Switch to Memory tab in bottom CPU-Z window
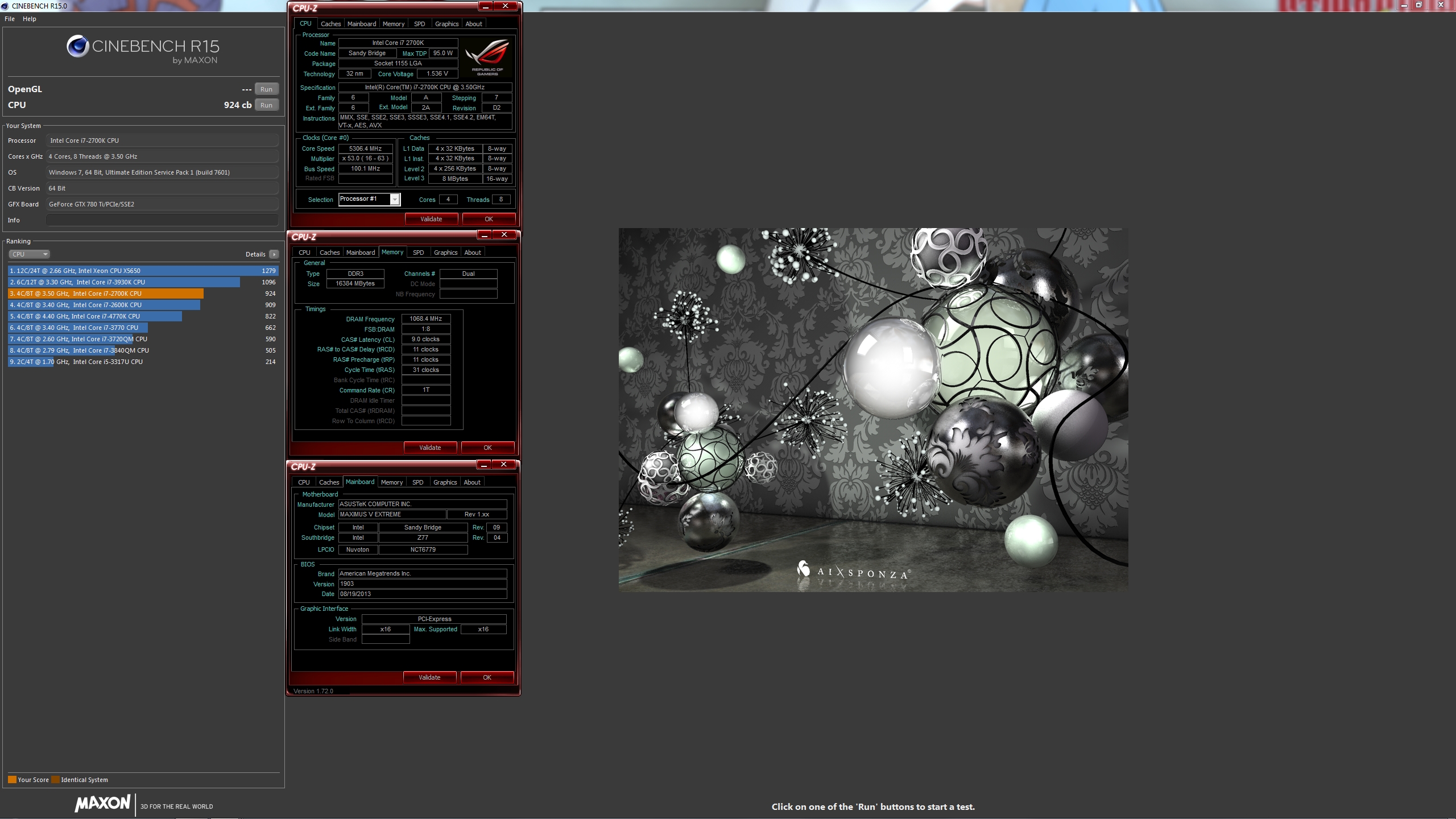The height and width of the screenshot is (819, 1456). [x=392, y=482]
